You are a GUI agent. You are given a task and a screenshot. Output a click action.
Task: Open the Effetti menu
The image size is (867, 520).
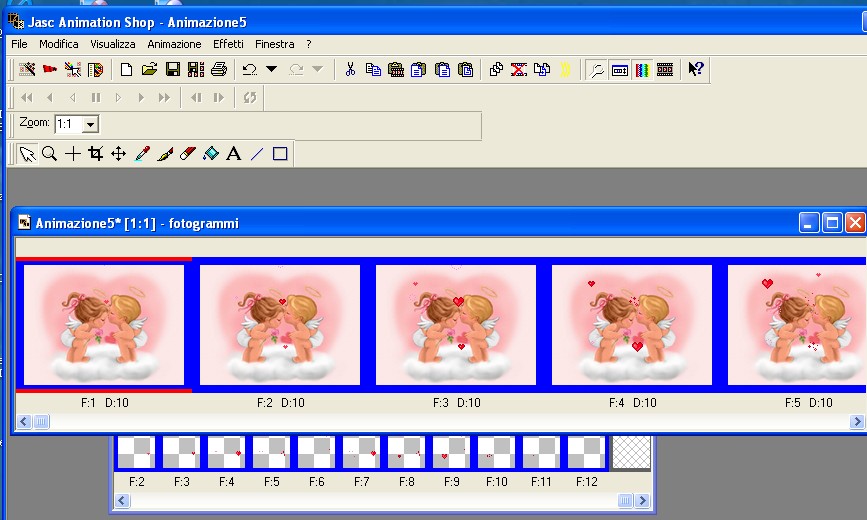(x=228, y=44)
